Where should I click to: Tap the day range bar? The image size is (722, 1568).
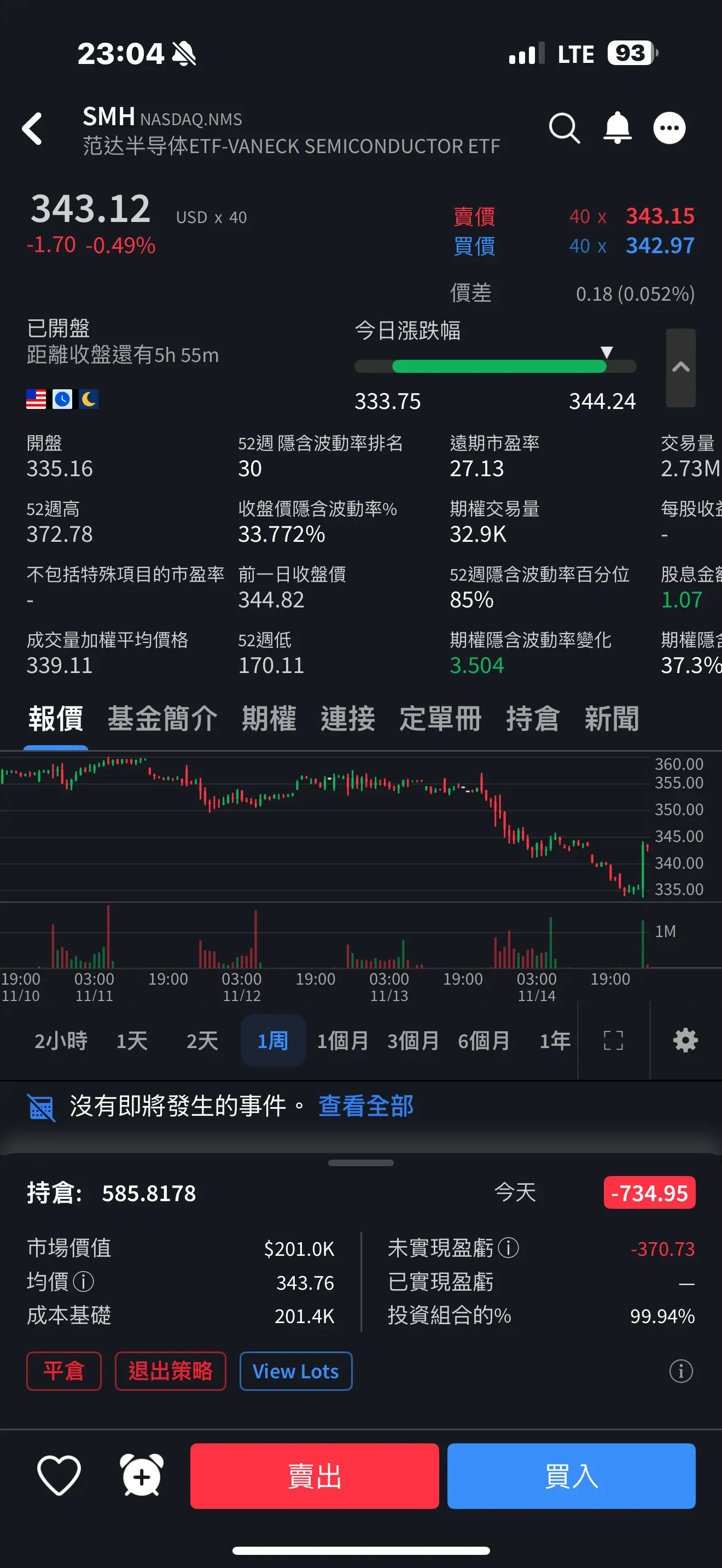(496, 366)
